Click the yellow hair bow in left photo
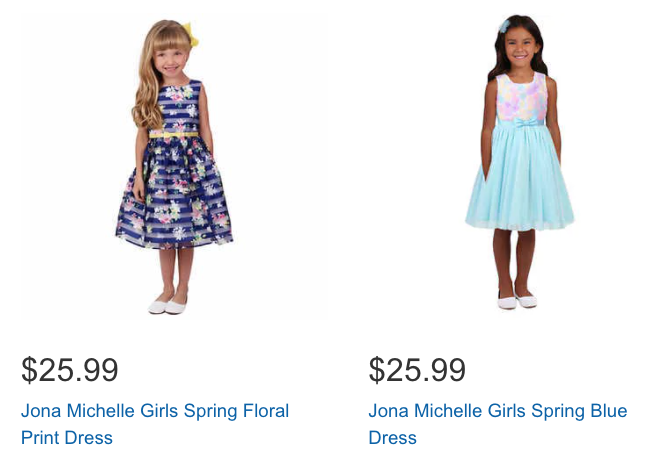 click(x=190, y=37)
